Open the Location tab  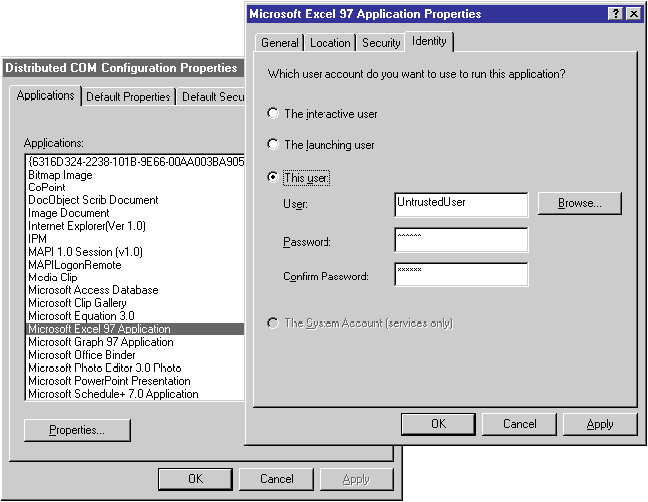(x=330, y=43)
